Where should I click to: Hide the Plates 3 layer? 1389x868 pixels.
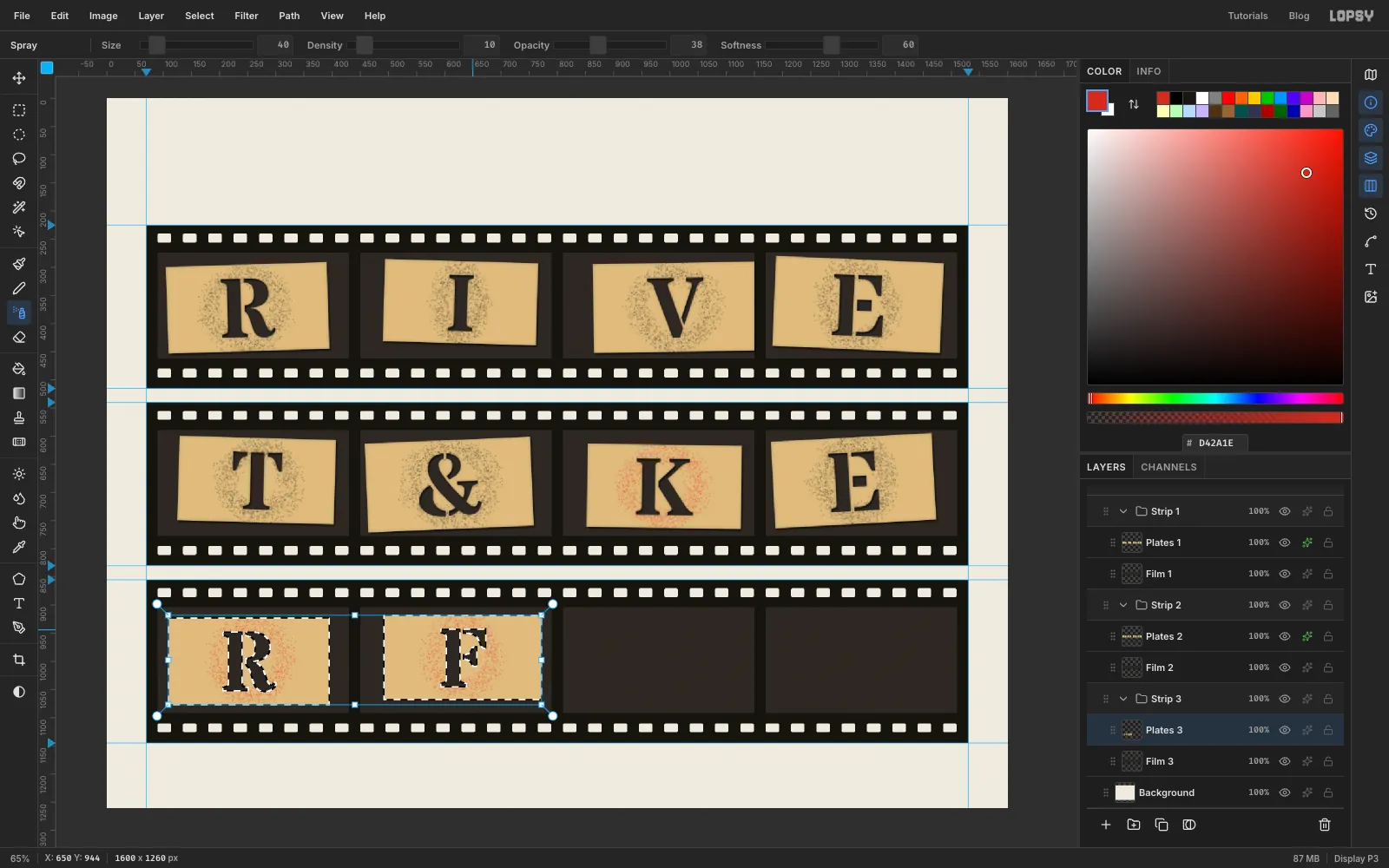(1285, 730)
